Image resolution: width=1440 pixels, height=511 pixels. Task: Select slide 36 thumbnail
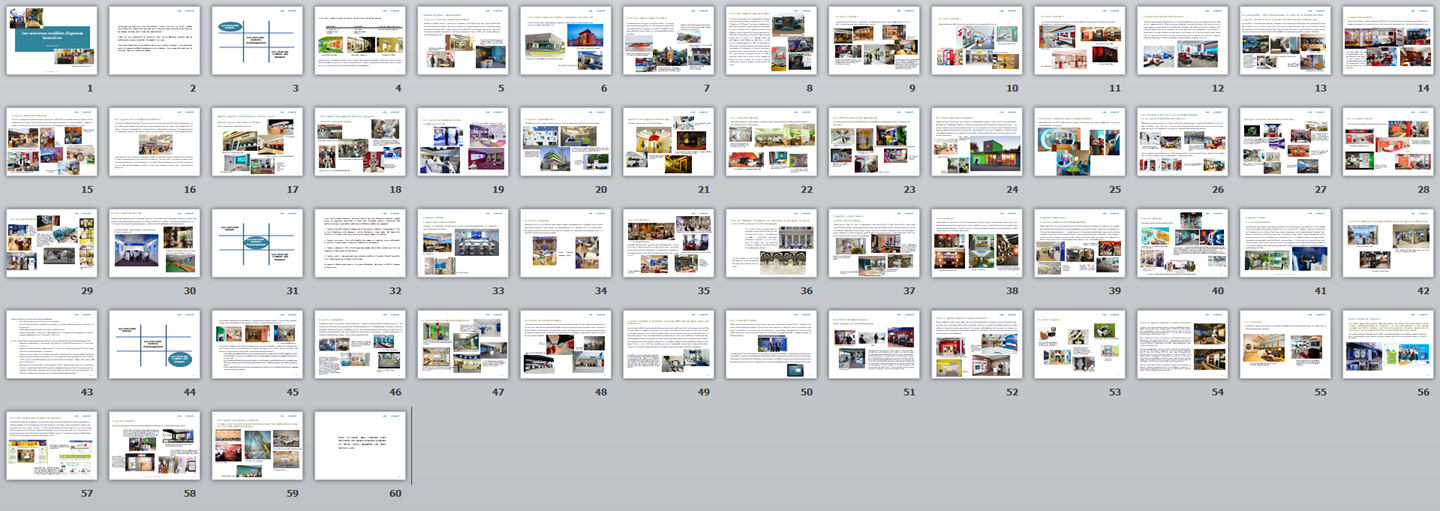click(772, 243)
